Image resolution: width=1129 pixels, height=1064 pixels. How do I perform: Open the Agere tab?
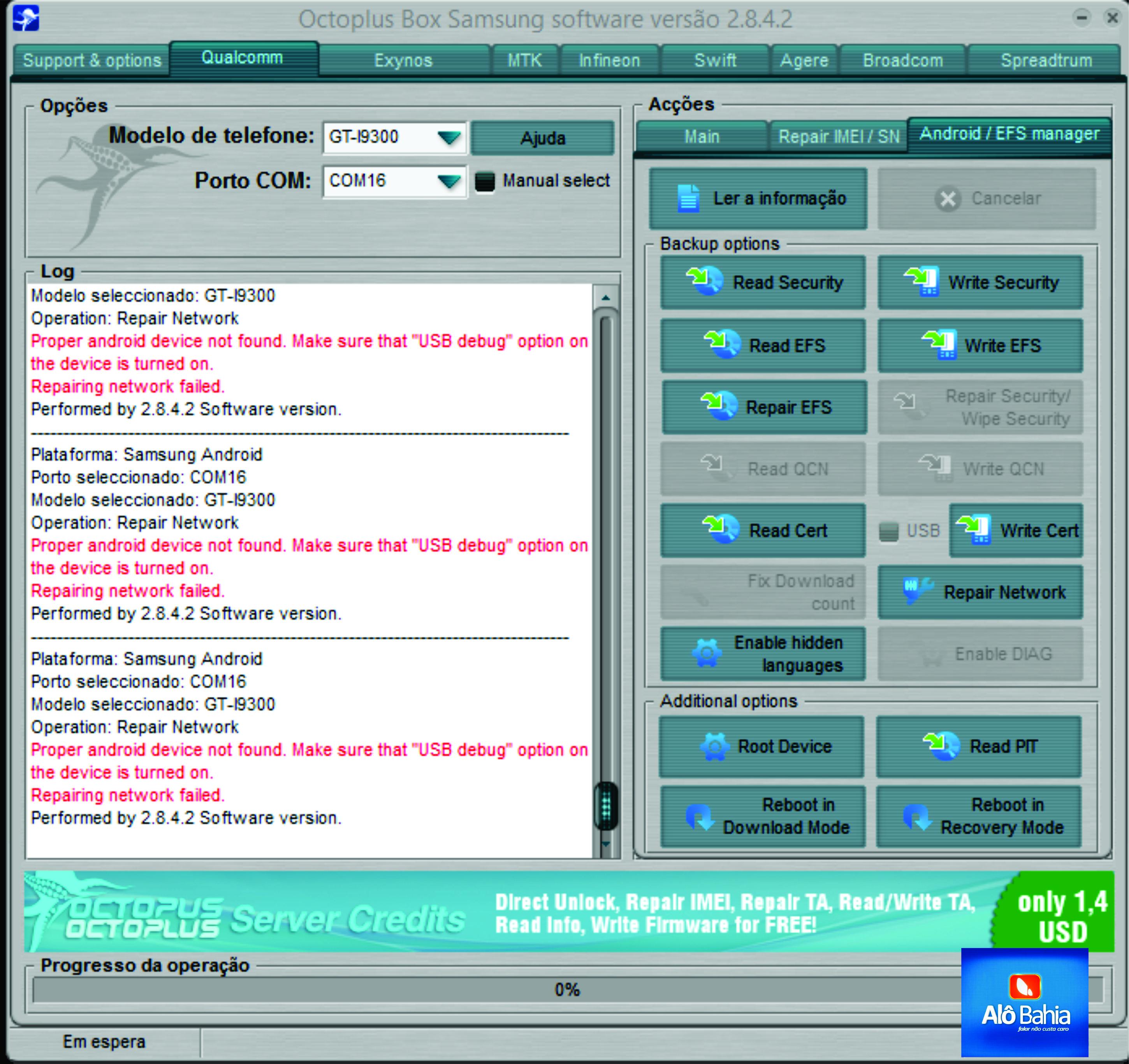coord(804,60)
